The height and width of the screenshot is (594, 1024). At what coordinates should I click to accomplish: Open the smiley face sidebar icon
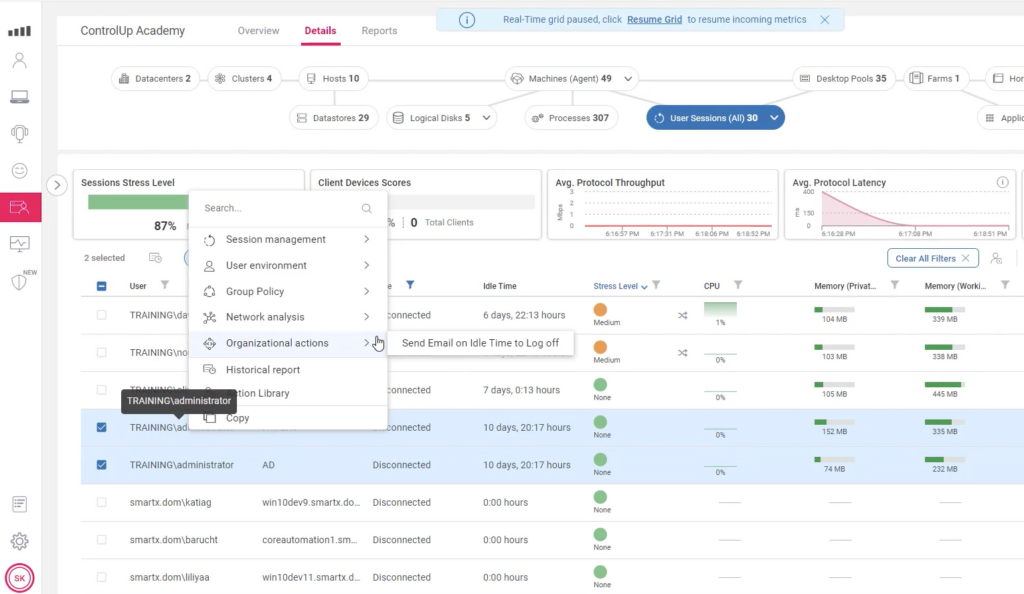coord(20,171)
